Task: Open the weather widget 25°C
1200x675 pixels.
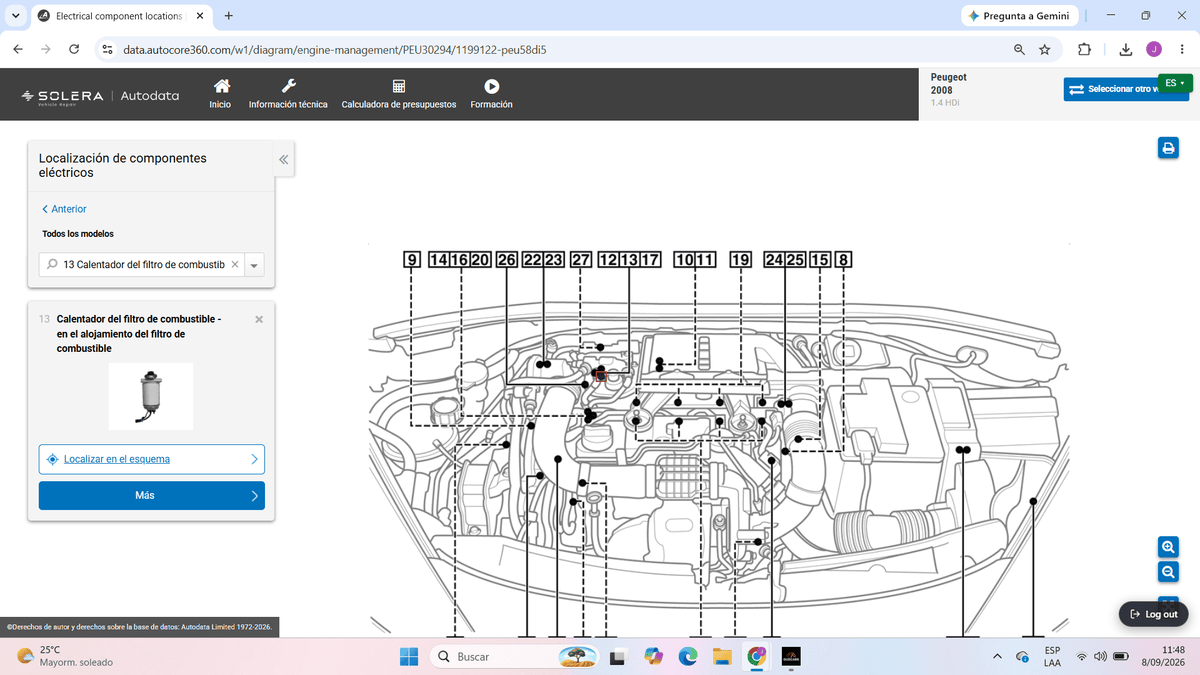Action: pyautogui.click(x=65, y=656)
